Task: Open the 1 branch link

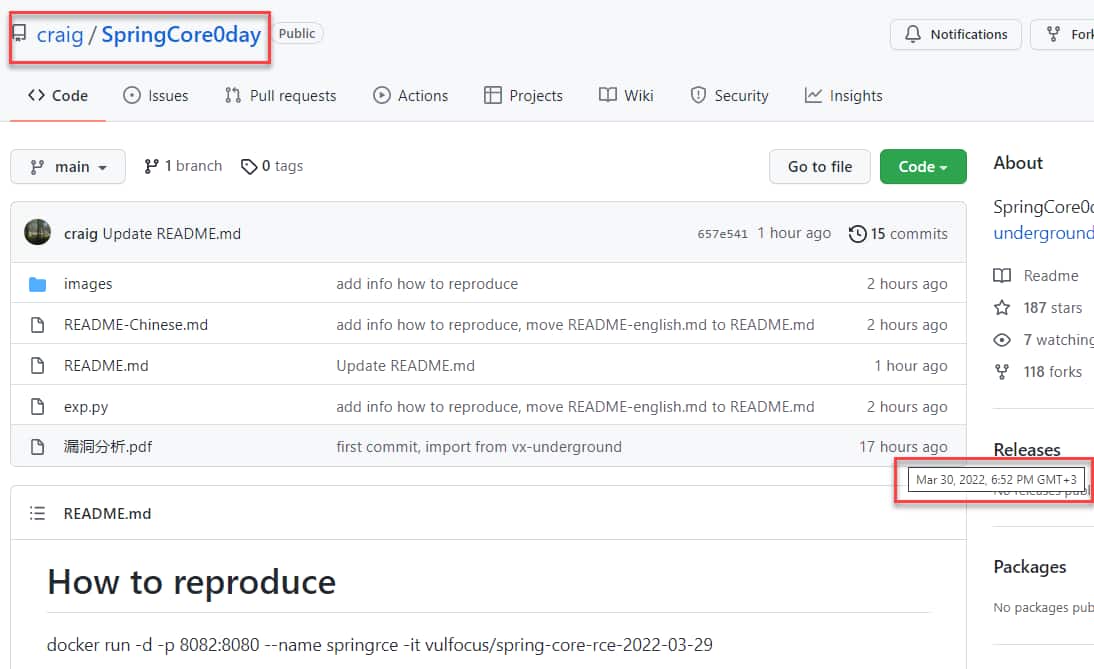Action: [x=183, y=166]
